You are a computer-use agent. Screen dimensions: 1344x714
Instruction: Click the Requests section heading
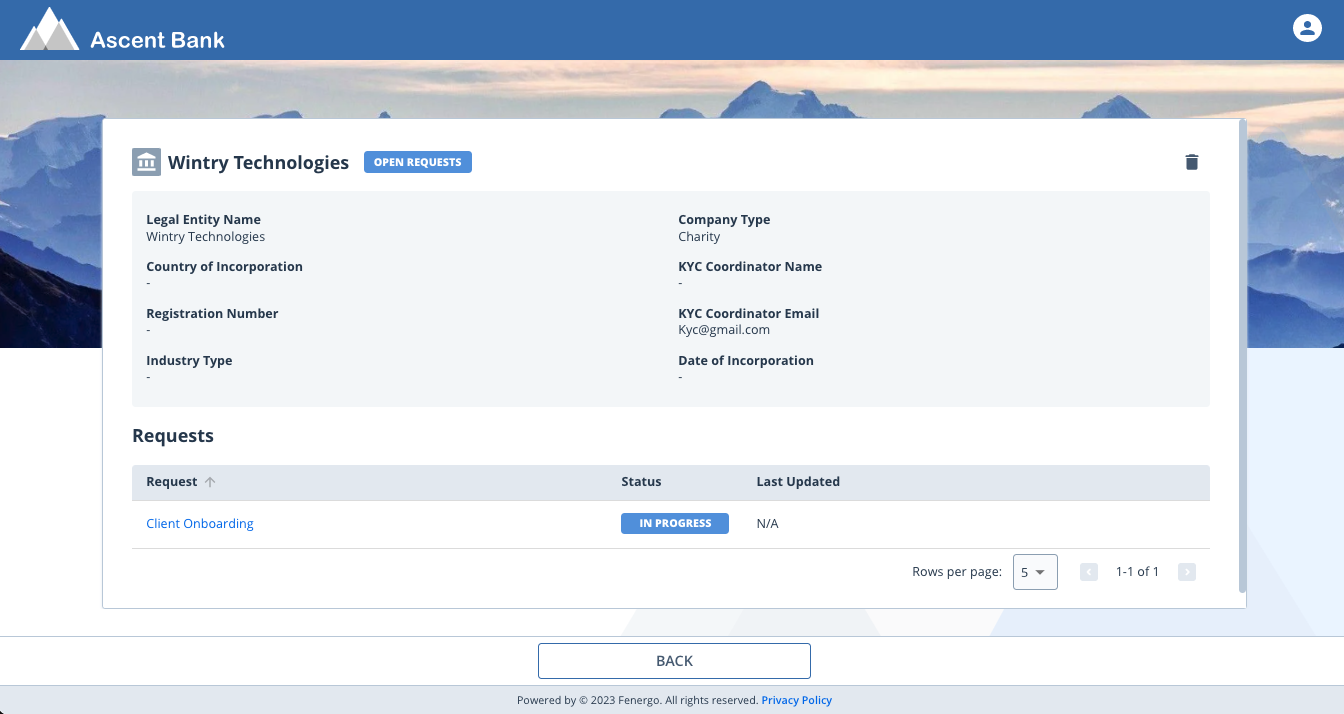click(x=173, y=435)
